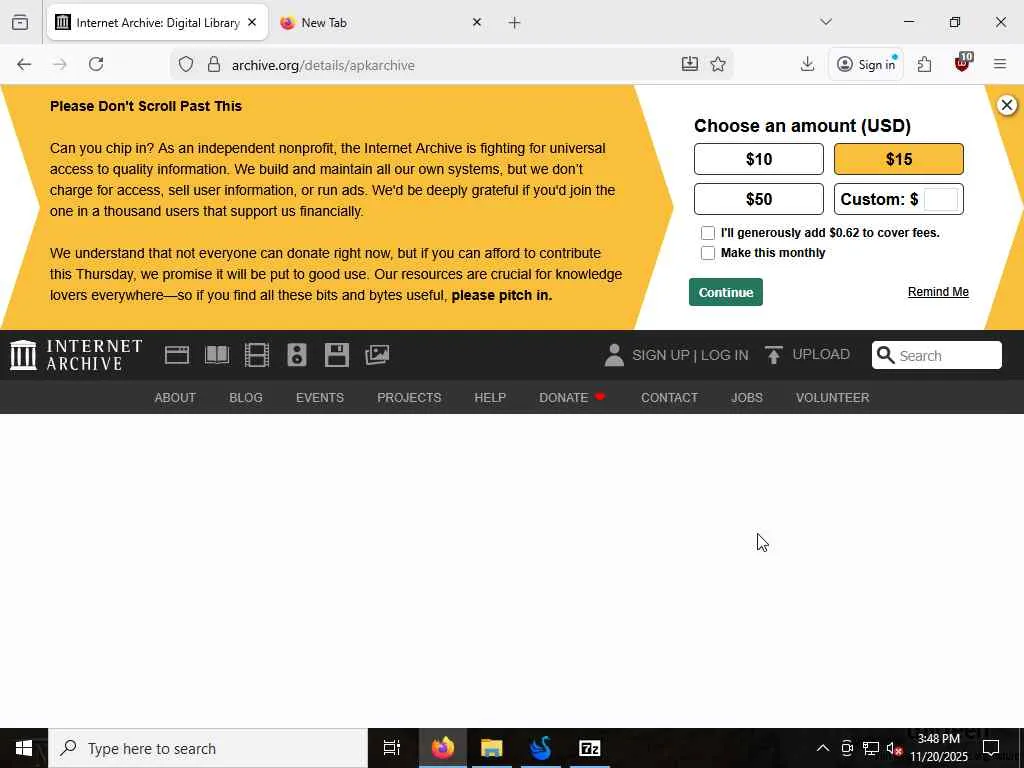Viewport: 1024px width, 768px height.
Task: Click the magnifier icon in Archive search box
Action: click(x=885, y=355)
